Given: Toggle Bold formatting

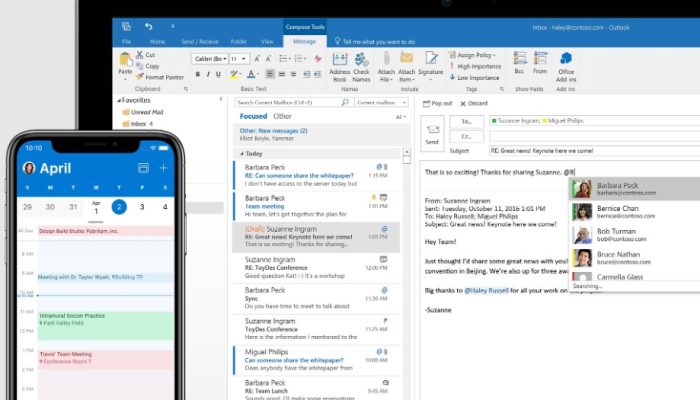Looking at the screenshot, I should (x=197, y=75).
